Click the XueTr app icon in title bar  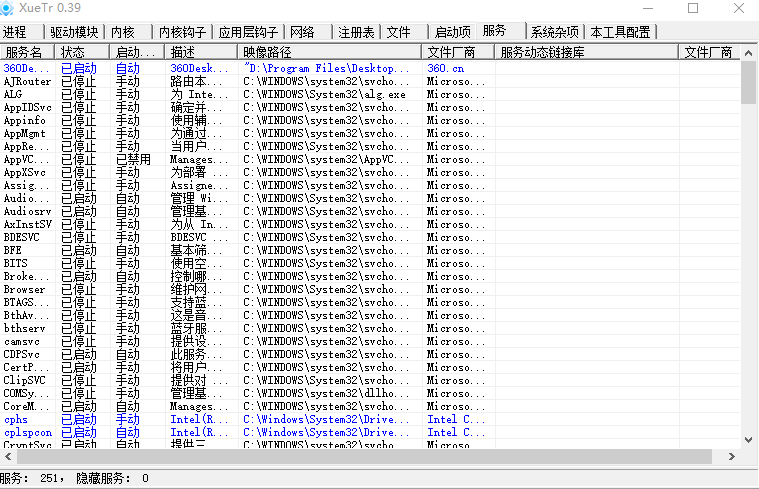click(x=9, y=8)
